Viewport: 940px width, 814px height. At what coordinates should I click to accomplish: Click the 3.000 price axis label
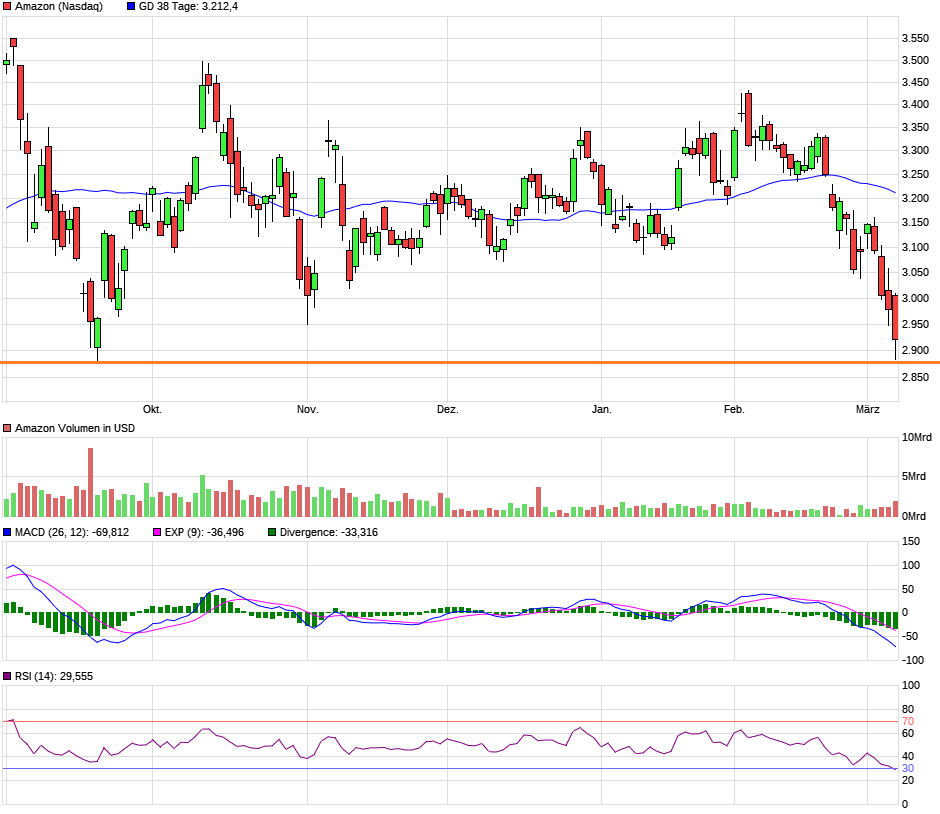point(915,299)
